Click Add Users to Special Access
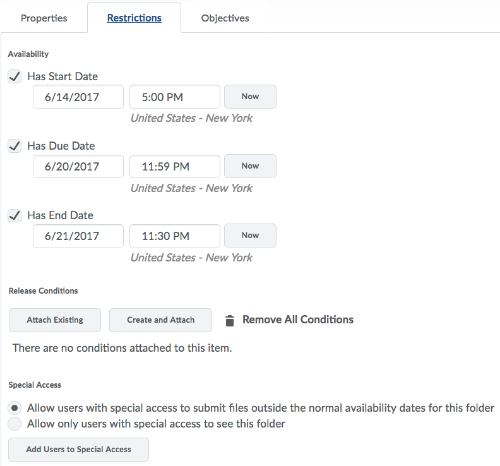 pos(79,449)
